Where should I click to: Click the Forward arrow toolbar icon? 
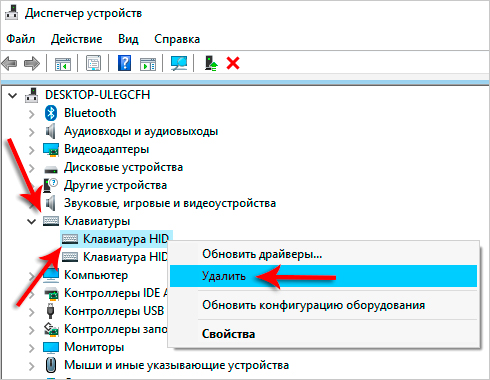[x=32, y=63]
